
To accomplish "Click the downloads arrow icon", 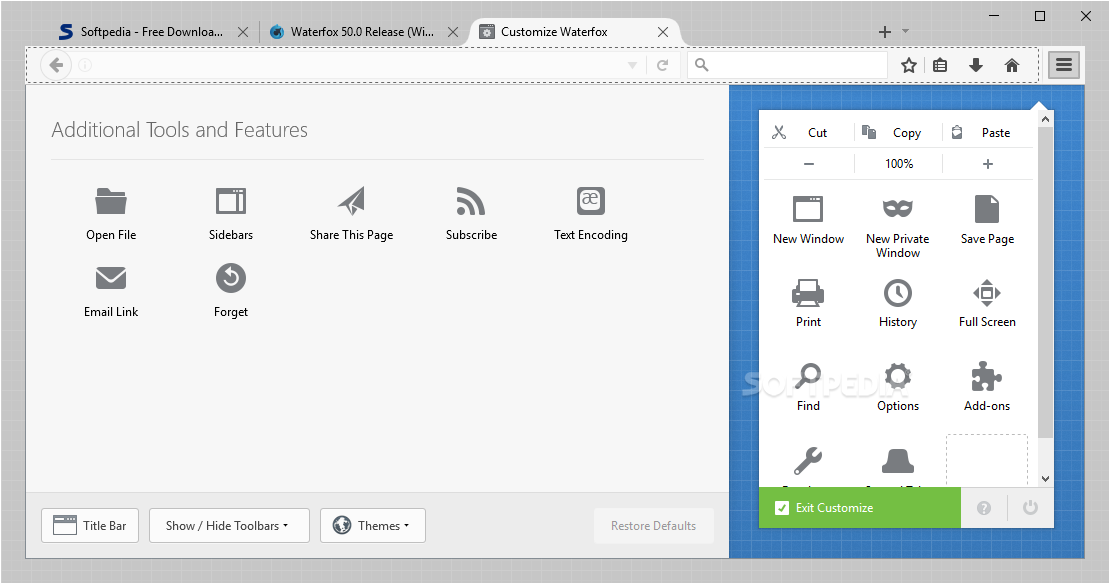I will click(x=976, y=65).
